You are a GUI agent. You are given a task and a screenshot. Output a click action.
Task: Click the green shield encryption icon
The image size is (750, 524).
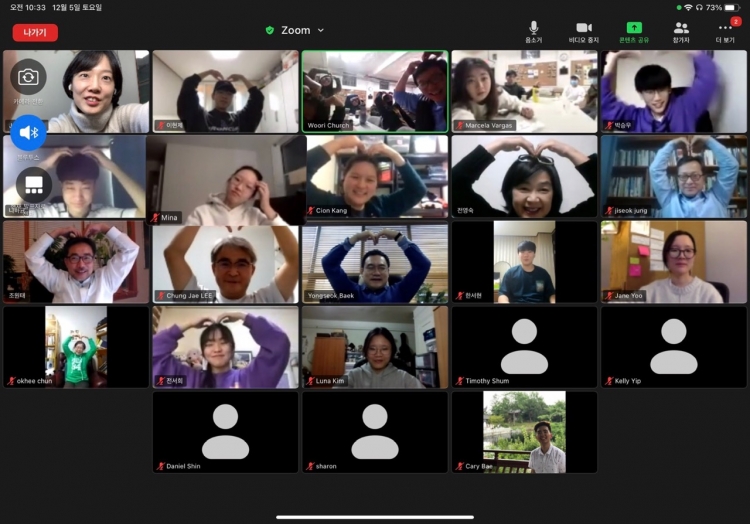pos(270,31)
